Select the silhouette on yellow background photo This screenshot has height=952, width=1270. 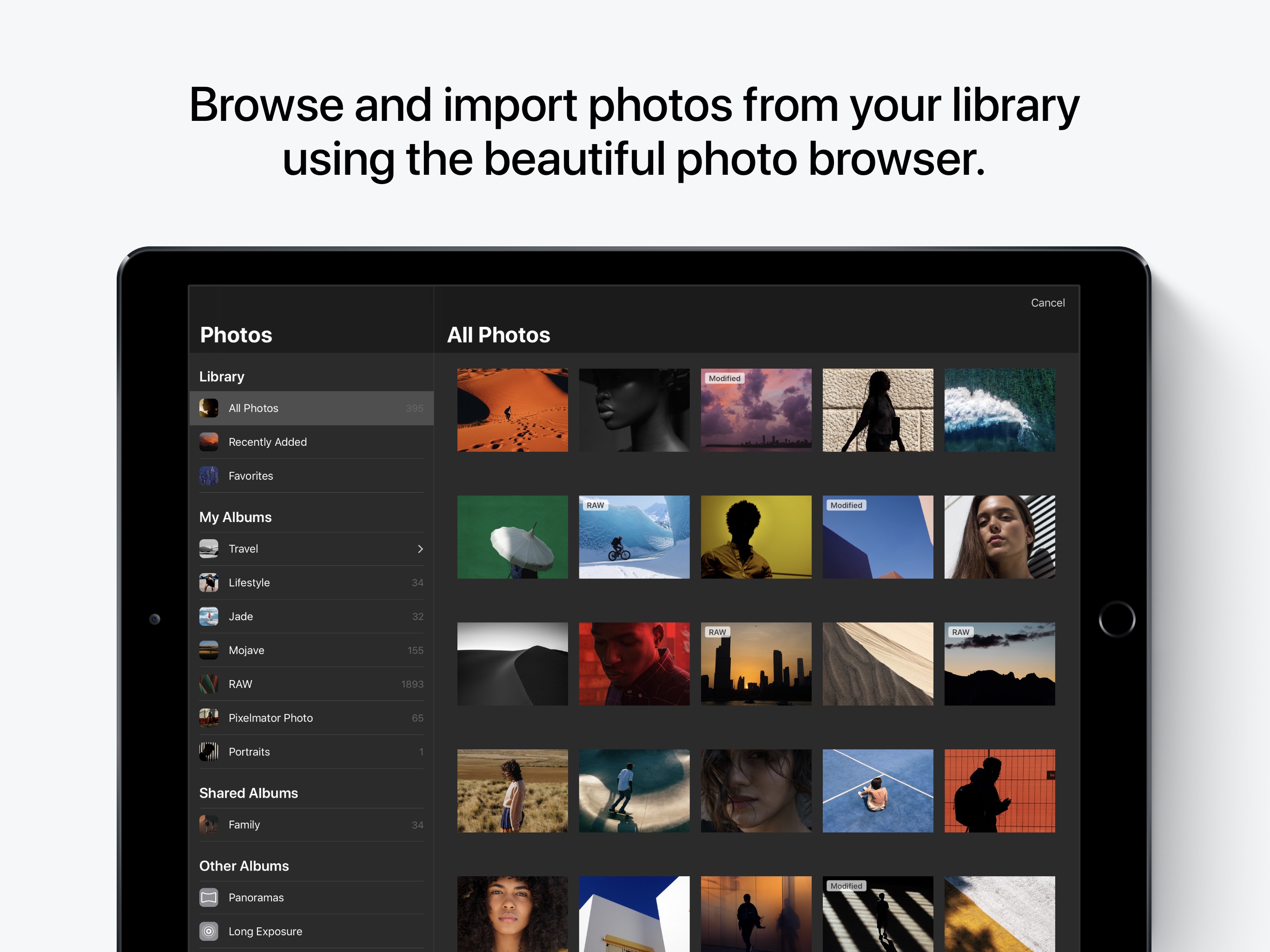point(756,537)
